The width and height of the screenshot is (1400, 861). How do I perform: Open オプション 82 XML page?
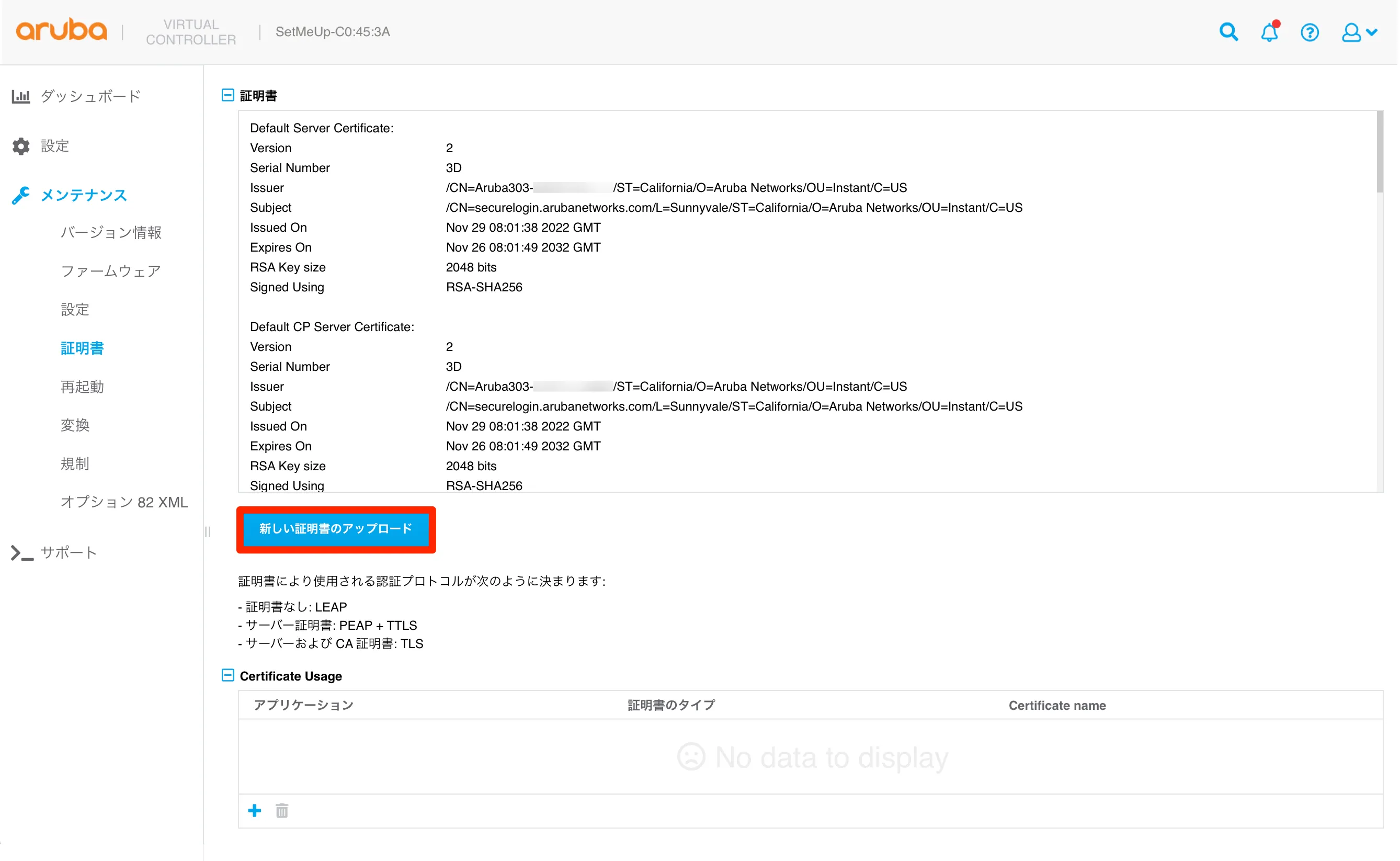click(124, 502)
